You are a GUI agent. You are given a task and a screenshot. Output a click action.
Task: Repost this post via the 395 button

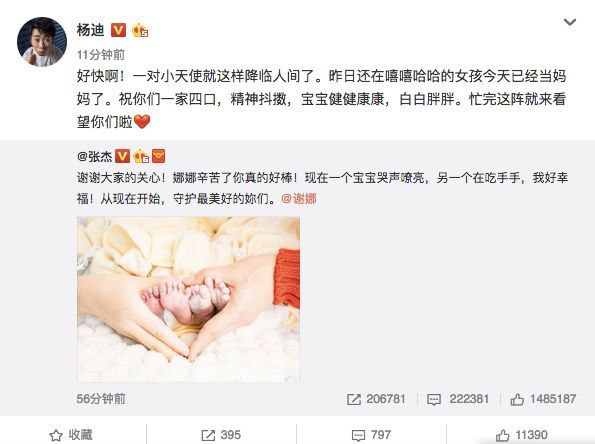click(x=221, y=435)
